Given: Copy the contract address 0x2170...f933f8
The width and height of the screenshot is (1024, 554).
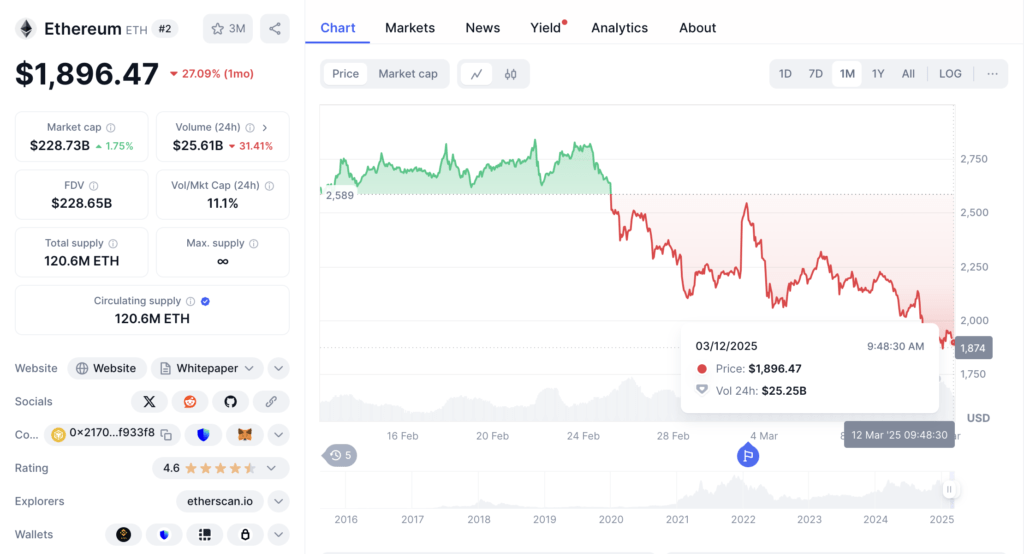Looking at the screenshot, I should click(167, 435).
